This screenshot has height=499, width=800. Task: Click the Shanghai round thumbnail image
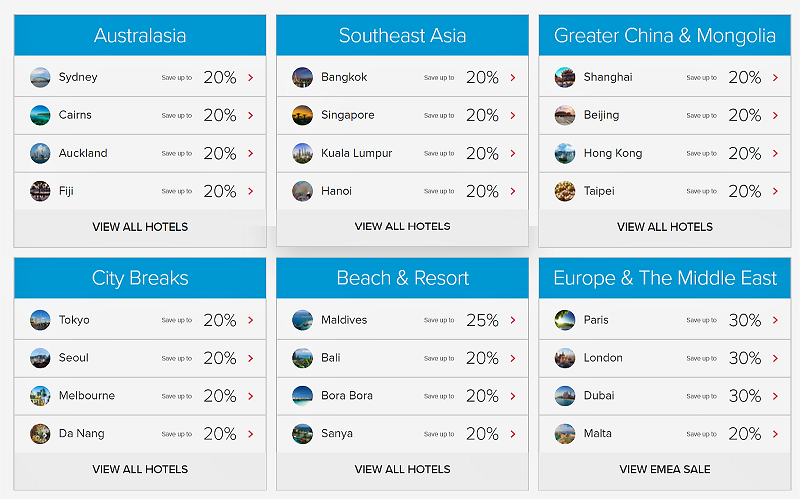tap(565, 78)
